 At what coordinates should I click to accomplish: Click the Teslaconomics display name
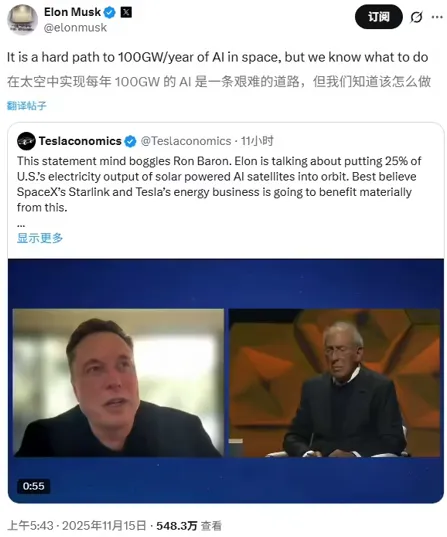[x=80, y=141]
